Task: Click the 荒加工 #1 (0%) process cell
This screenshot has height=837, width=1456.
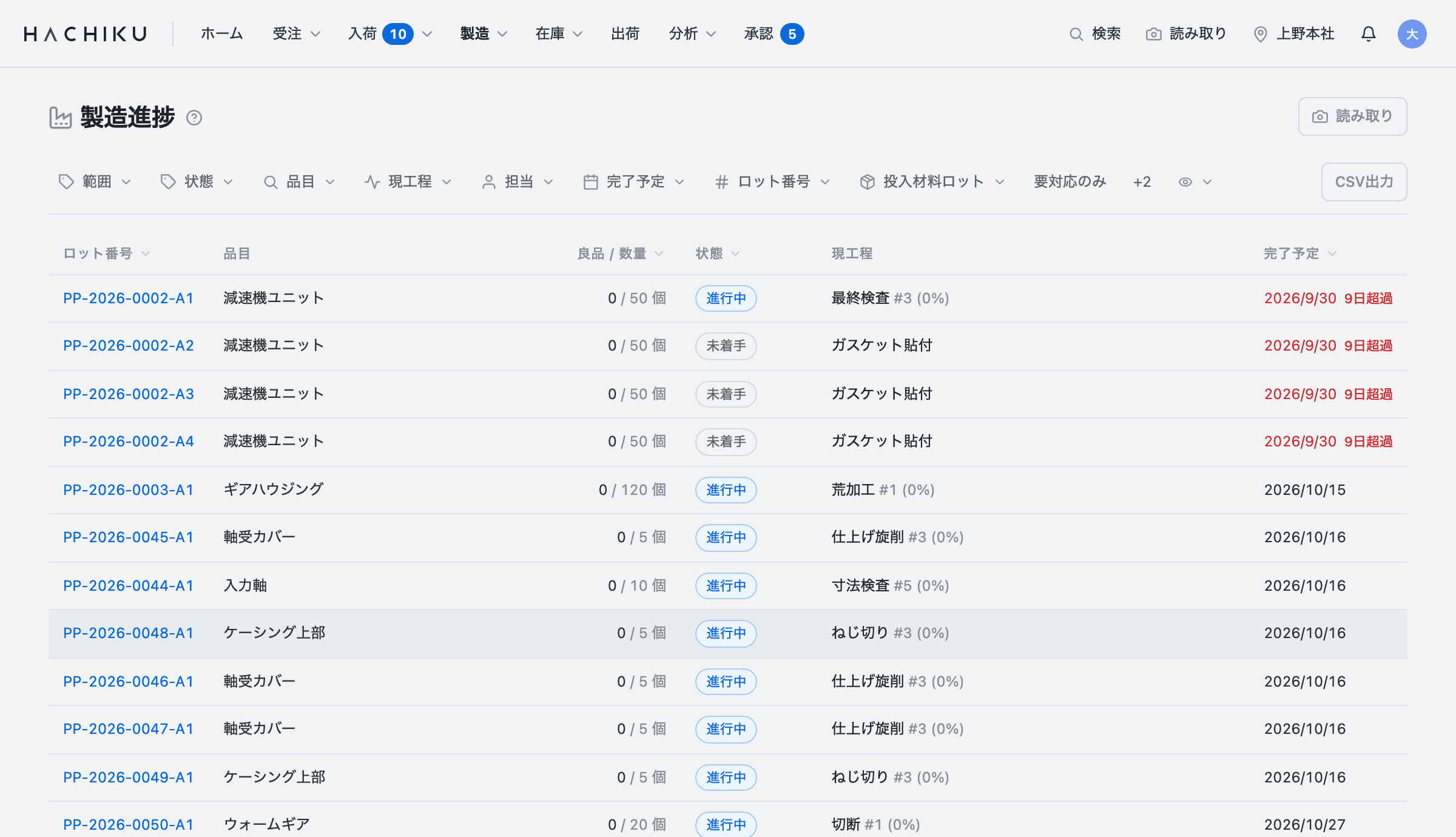Action: 883,490
